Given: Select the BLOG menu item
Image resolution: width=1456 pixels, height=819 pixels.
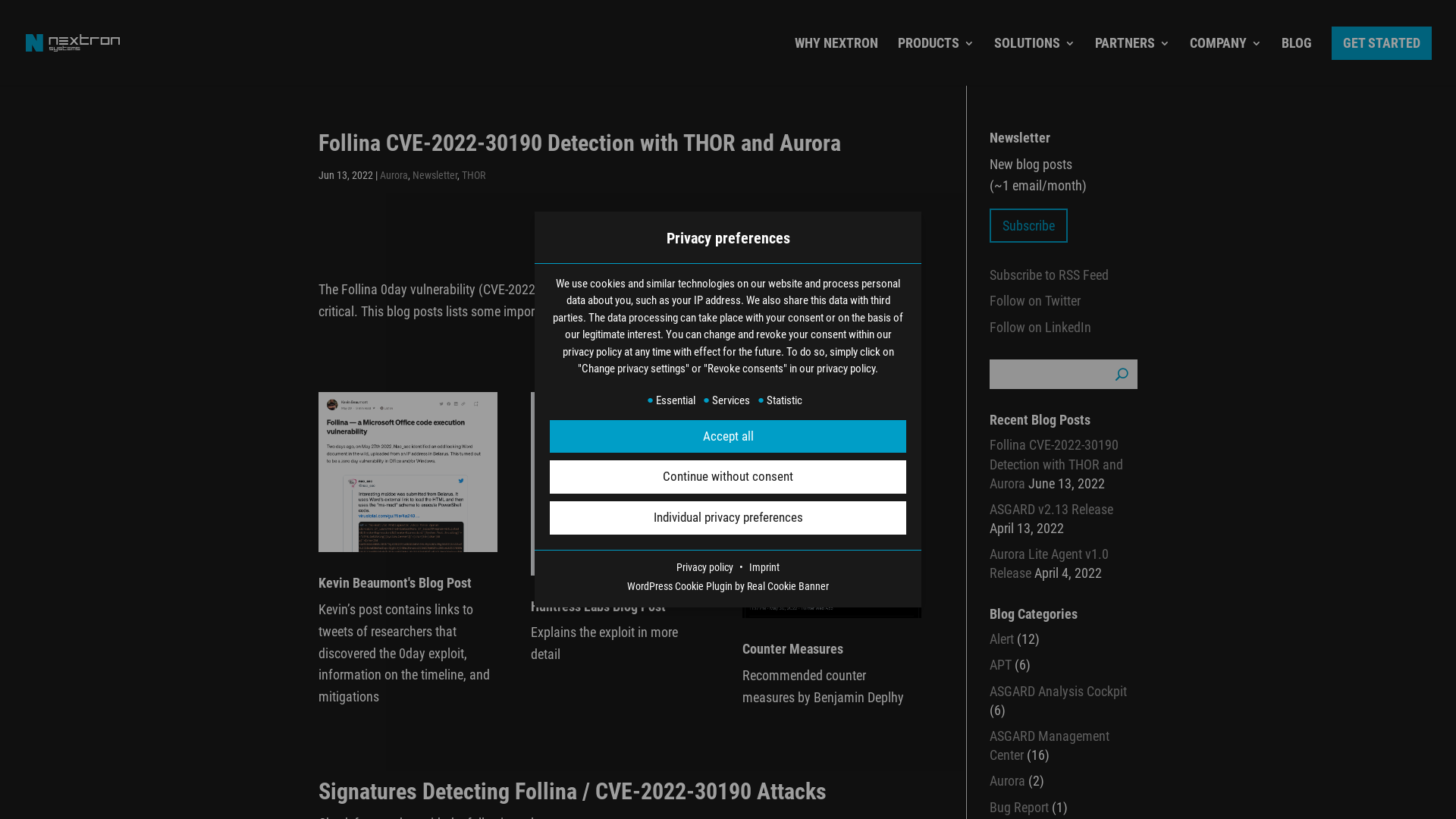Looking at the screenshot, I should (1296, 43).
